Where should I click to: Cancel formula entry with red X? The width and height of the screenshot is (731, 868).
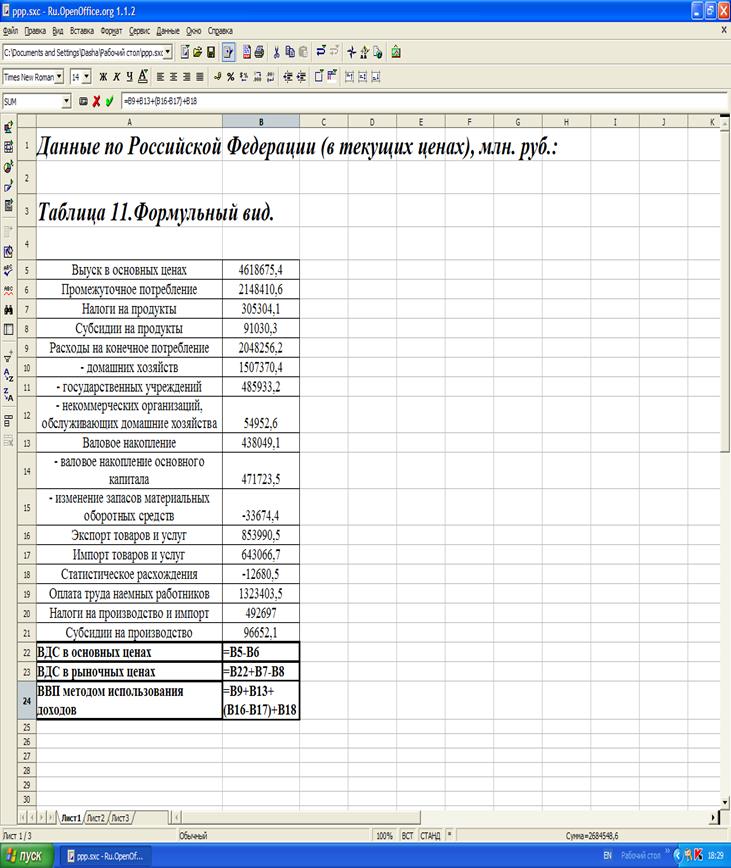tap(96, 101)
